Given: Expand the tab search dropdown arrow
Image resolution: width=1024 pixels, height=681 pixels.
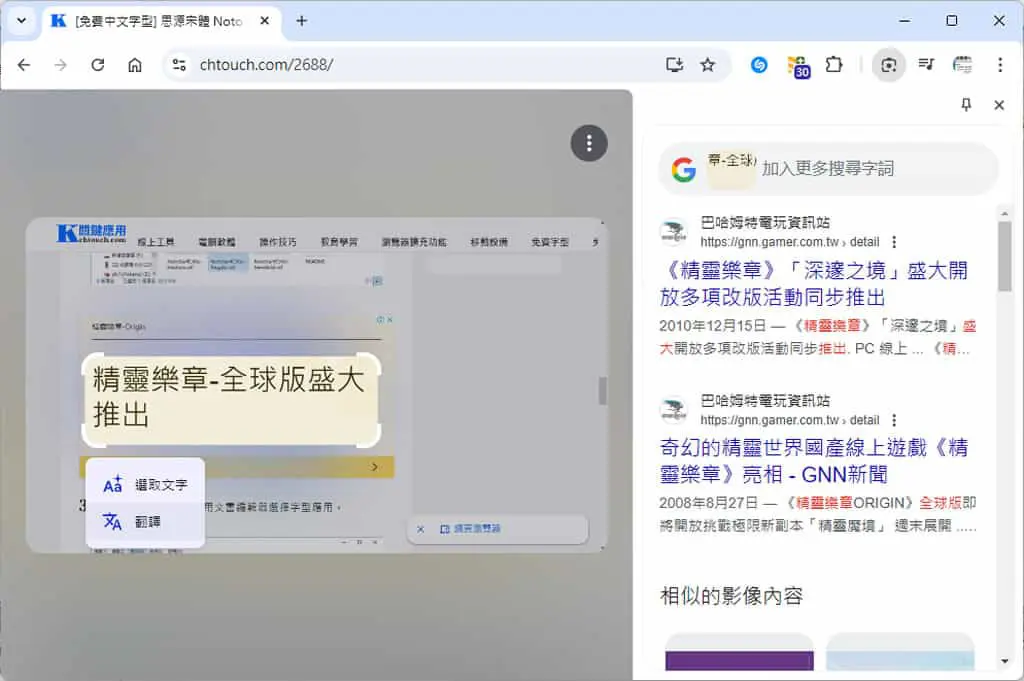Looking at the screenshot, I should click(x=22, y=21).
